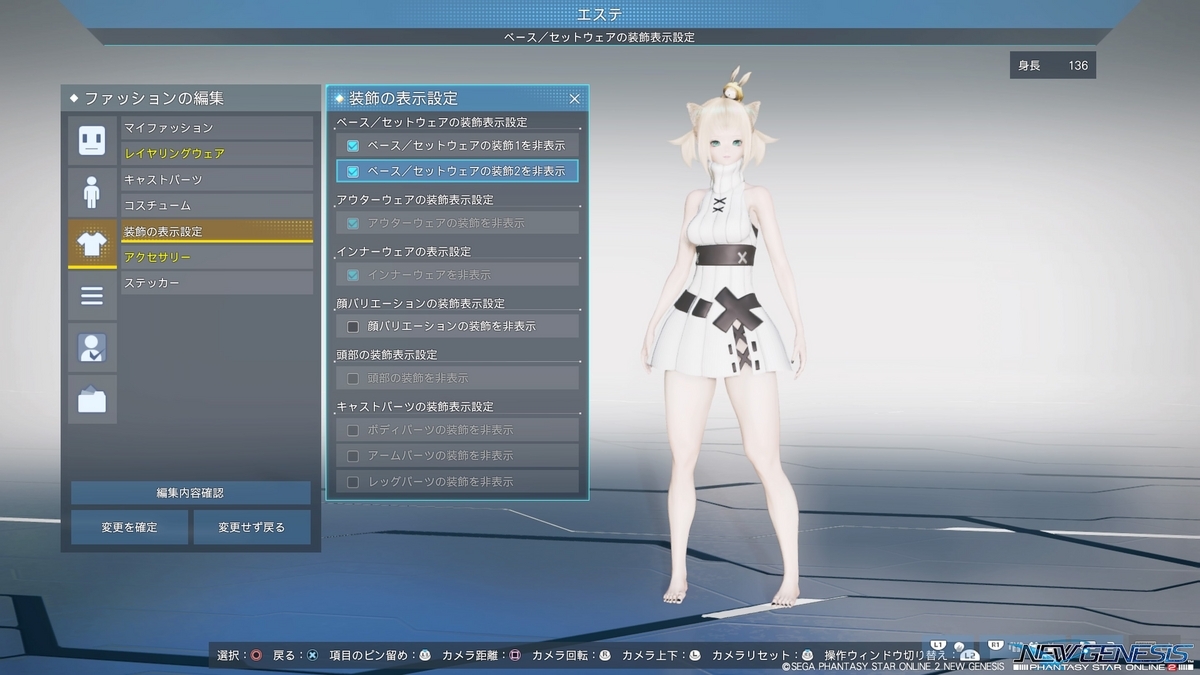This screenshot has width=1200, height=675.
Task: Click the 身長 136 height display
Action: [x=1053, y=66]
